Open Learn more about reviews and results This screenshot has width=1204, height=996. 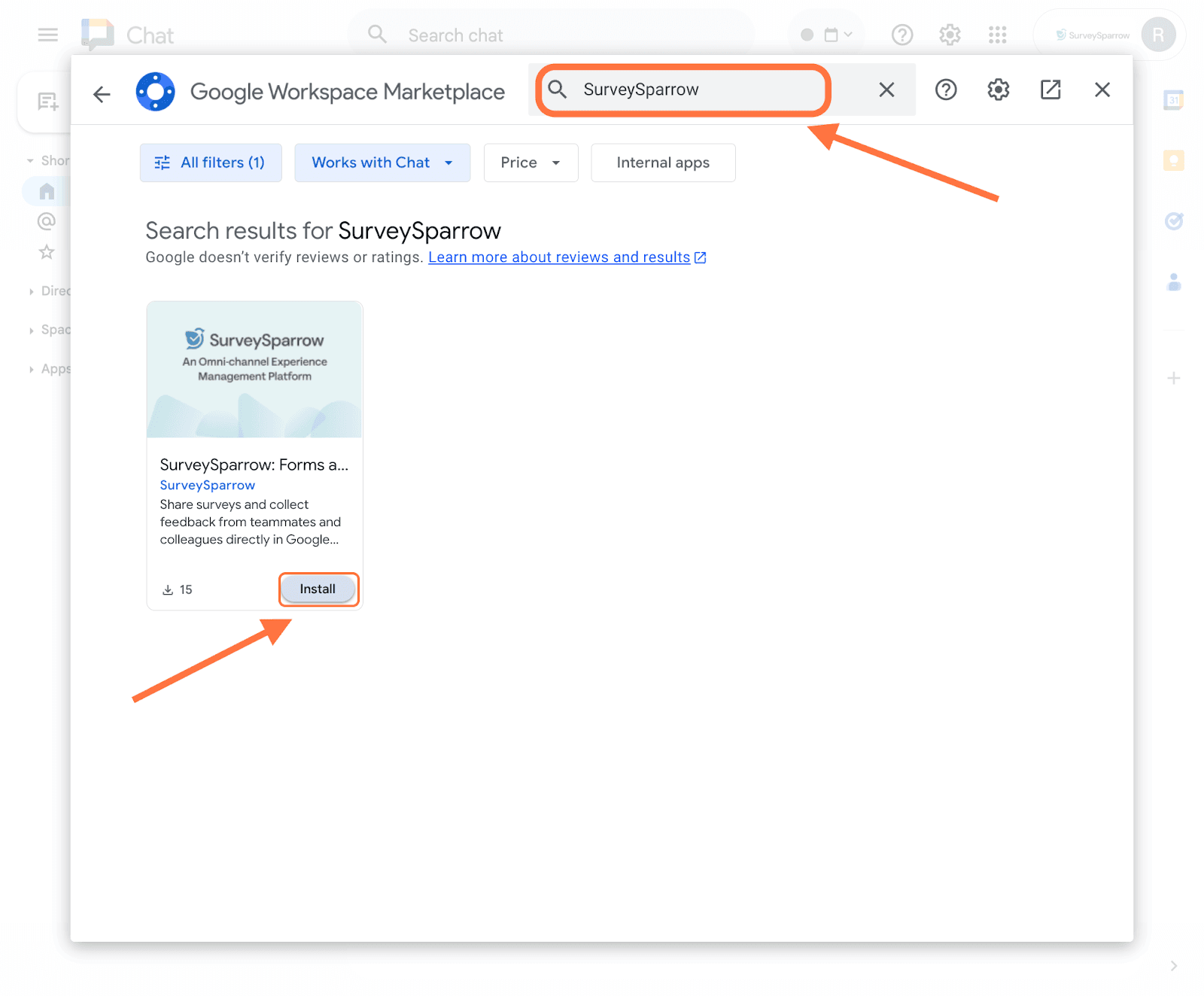pos(559,257)
